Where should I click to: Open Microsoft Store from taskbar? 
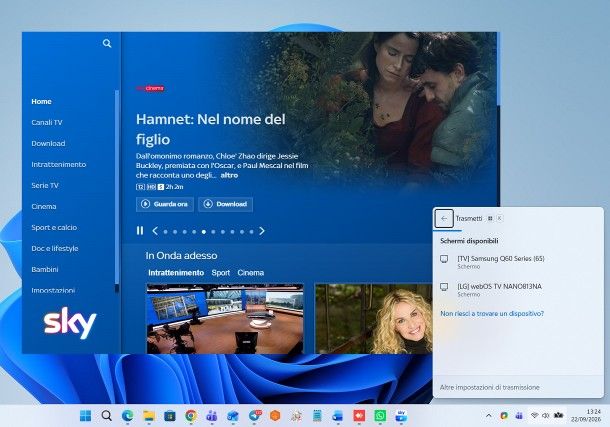click(x=170, y=416)
